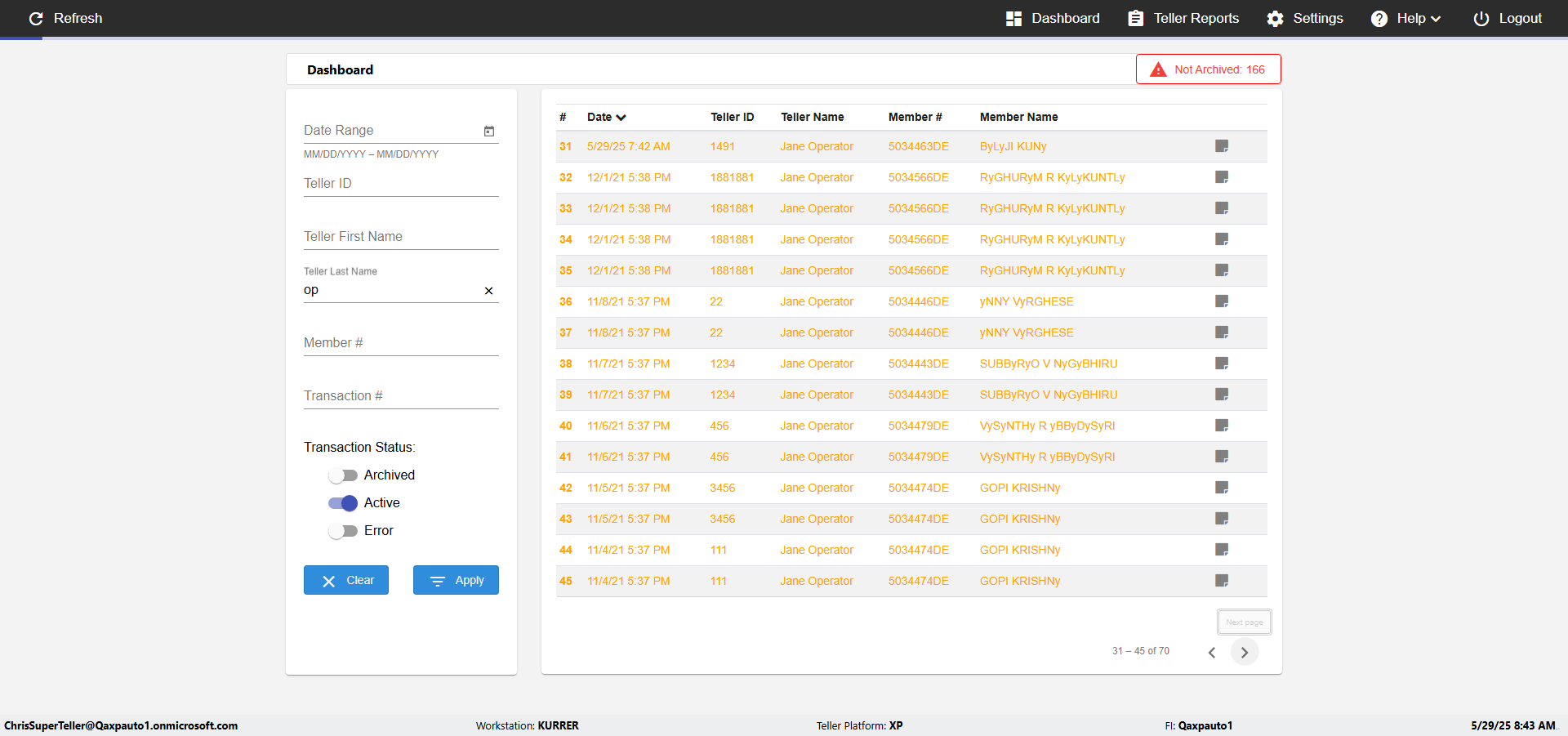This screenshot has width=1568, height=736.
Task: Go to previous page with left chevron
Action: [x=1212, y=652]
